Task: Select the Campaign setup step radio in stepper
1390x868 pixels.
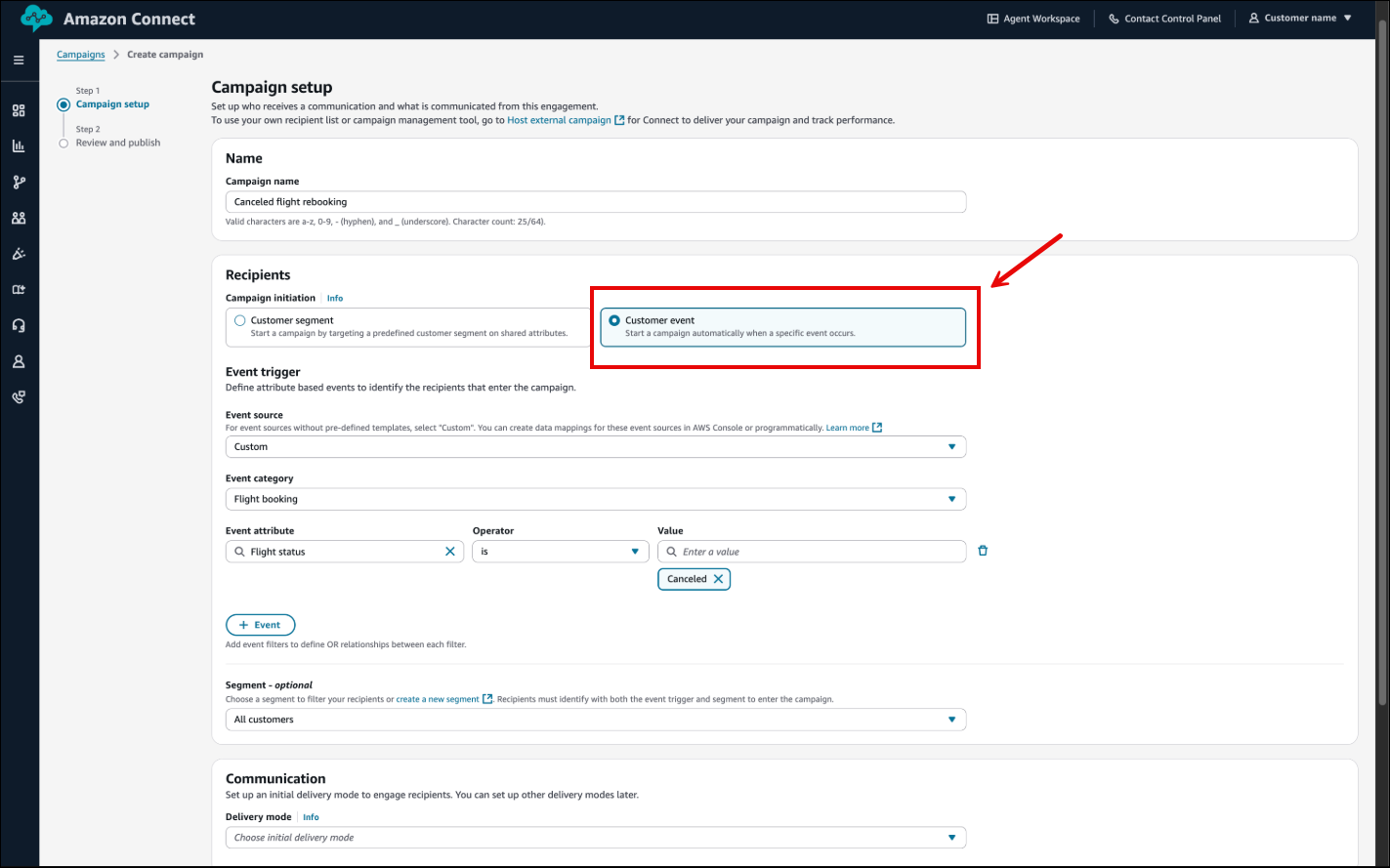Action: pos(63,104)
